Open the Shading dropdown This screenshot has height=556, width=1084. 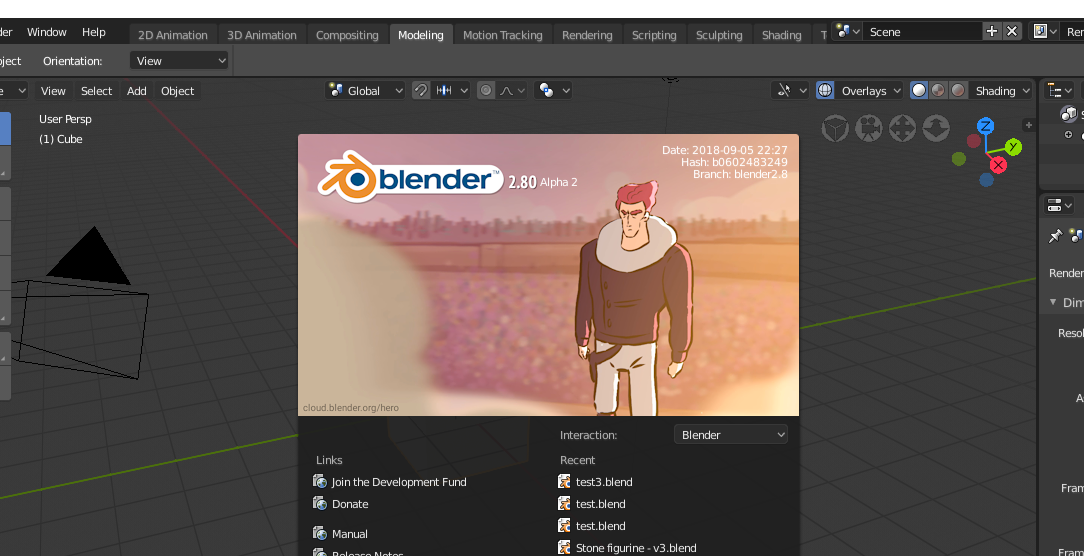(1000, 91)
